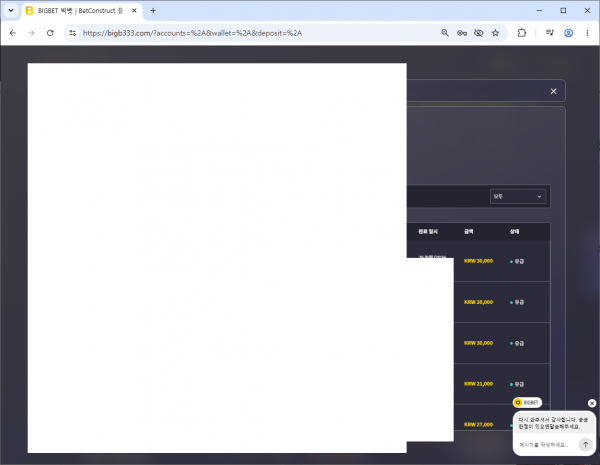Viewport: 600px width, 465px height.
Task: Click the chat message input field
Action: point(545,445)
